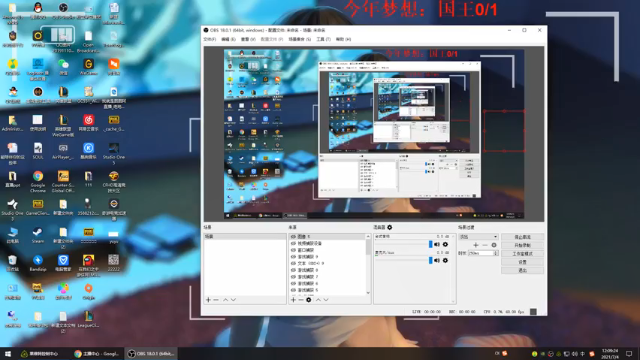Open the notification center in taskbar
640x360 pixels.
tap(629, 353)
